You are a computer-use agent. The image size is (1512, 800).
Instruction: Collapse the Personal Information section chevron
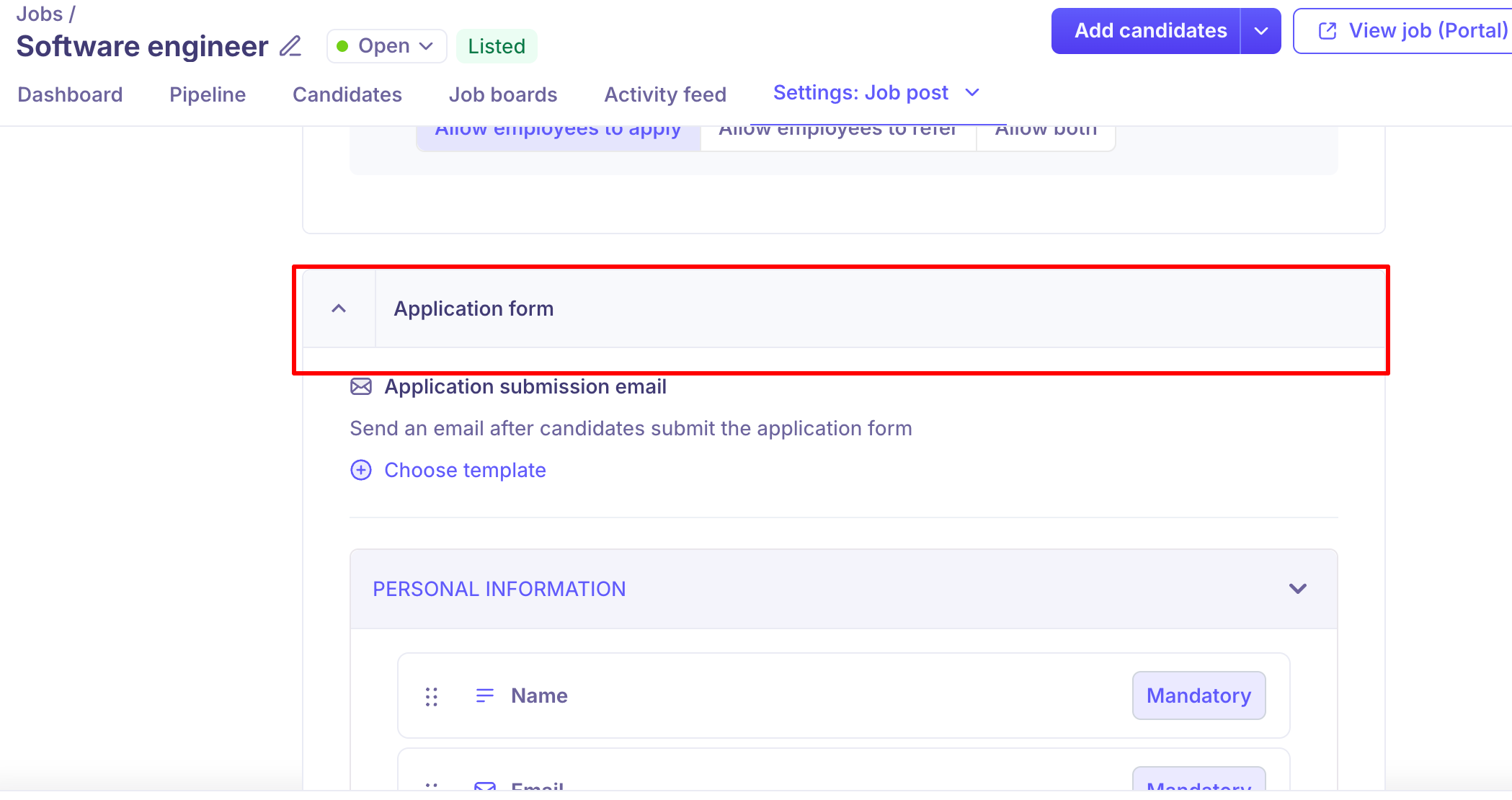click(x=1297, y=589)
